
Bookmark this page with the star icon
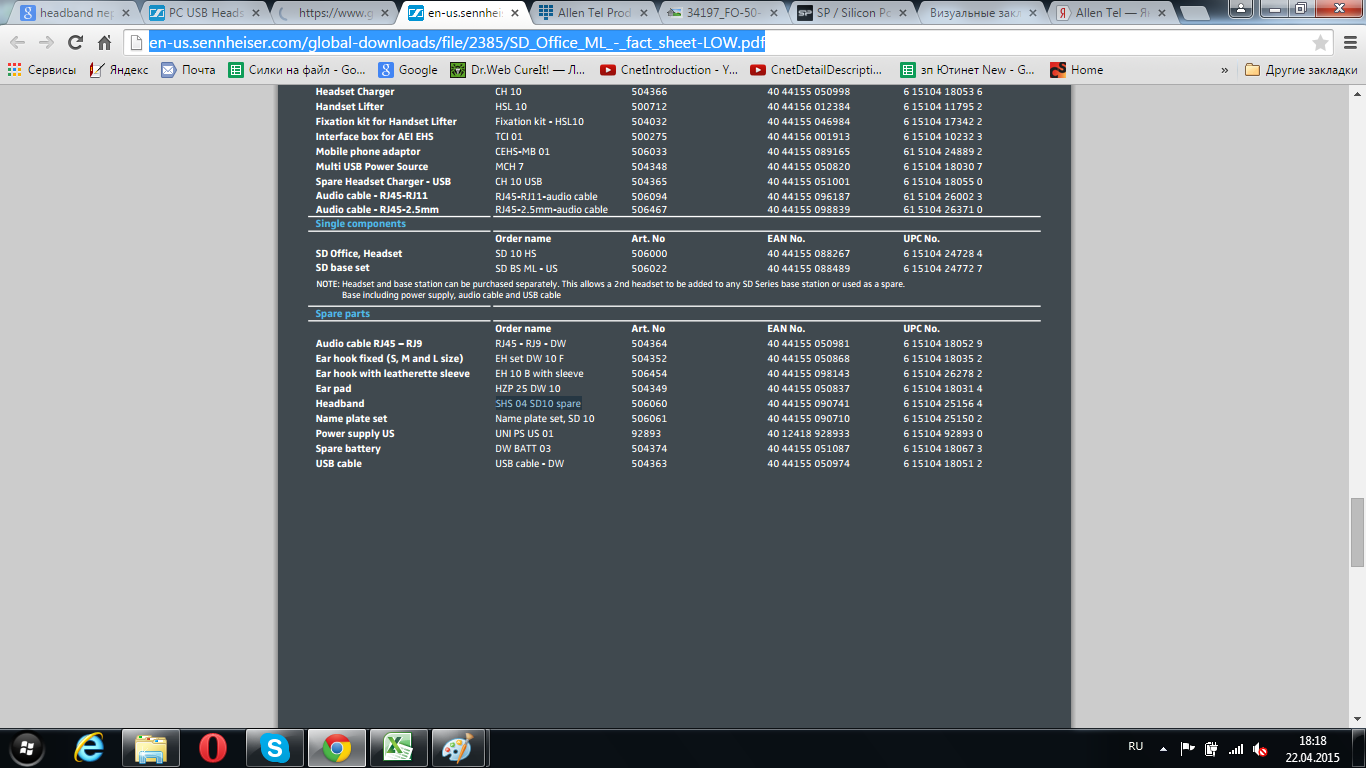point(1320,43)
